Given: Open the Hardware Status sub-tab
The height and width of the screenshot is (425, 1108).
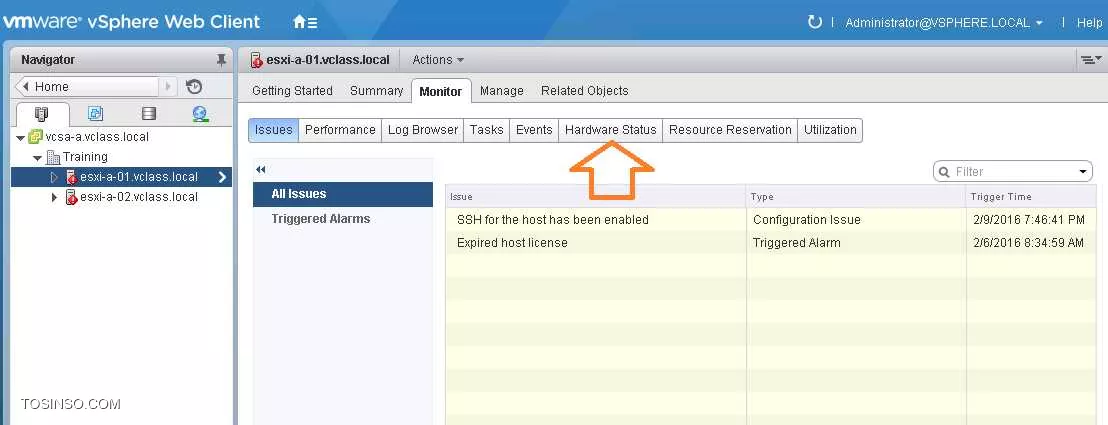Looking at the screenshot, I should [611, 129].
